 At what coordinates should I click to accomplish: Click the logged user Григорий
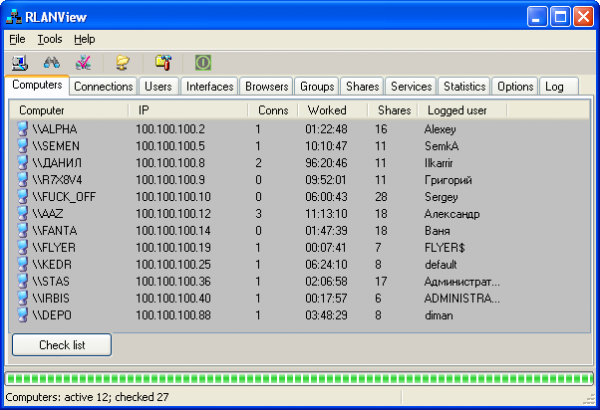coord(448,180)
